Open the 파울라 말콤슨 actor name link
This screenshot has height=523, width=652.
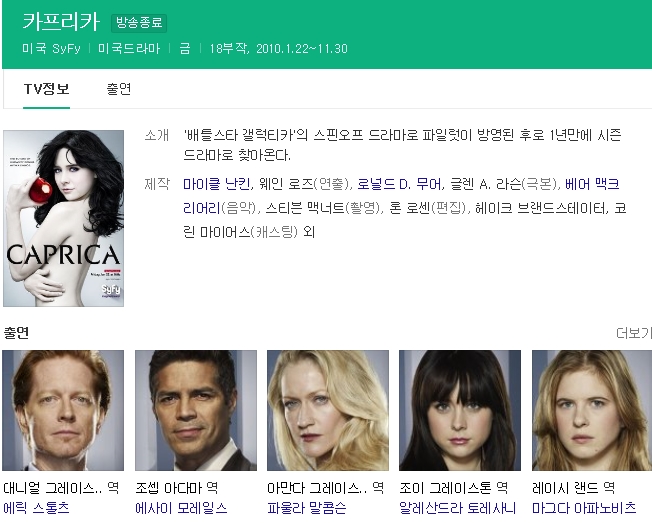[x=307, y=509]
